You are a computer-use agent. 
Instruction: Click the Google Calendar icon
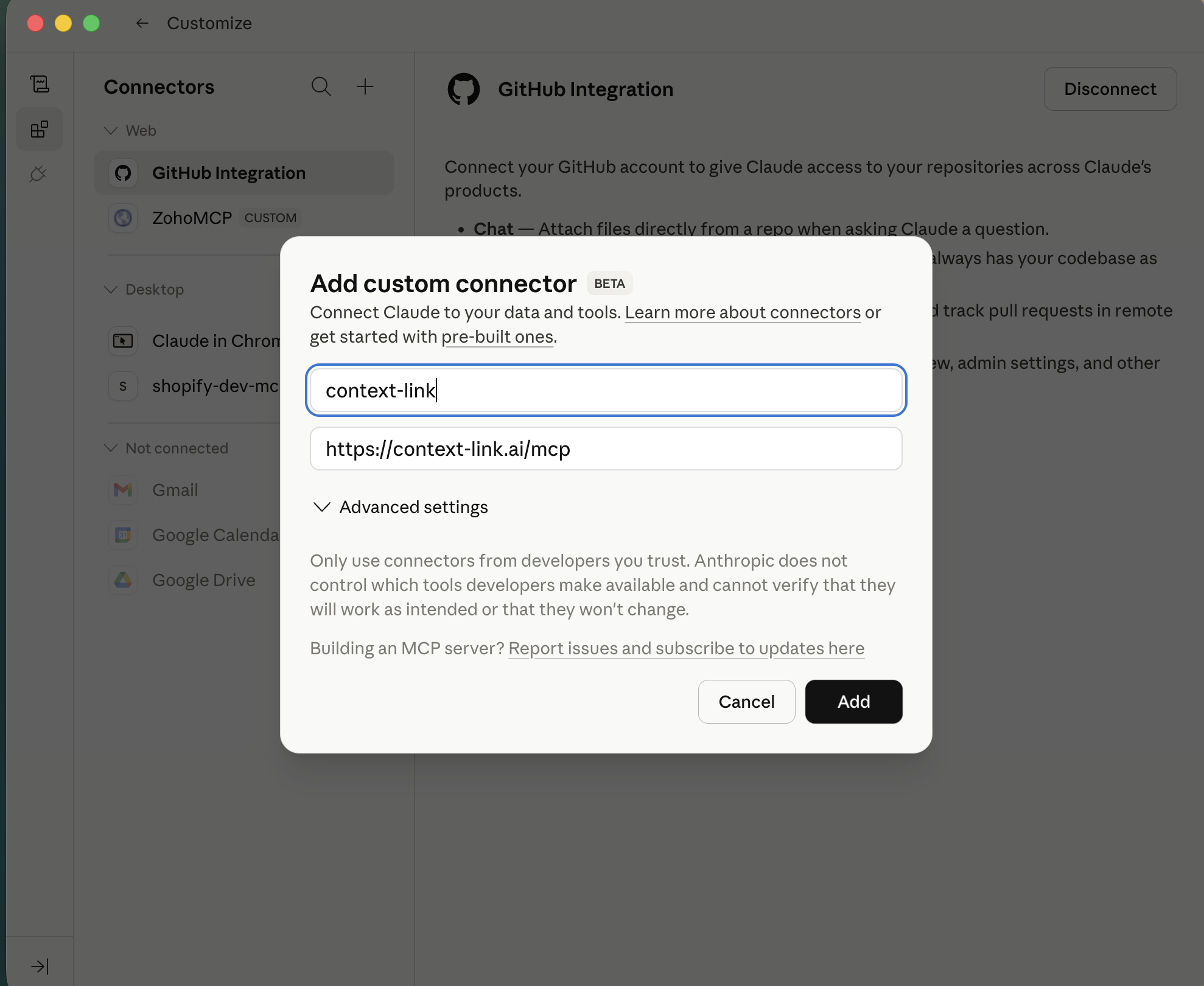tap(123, 535)
